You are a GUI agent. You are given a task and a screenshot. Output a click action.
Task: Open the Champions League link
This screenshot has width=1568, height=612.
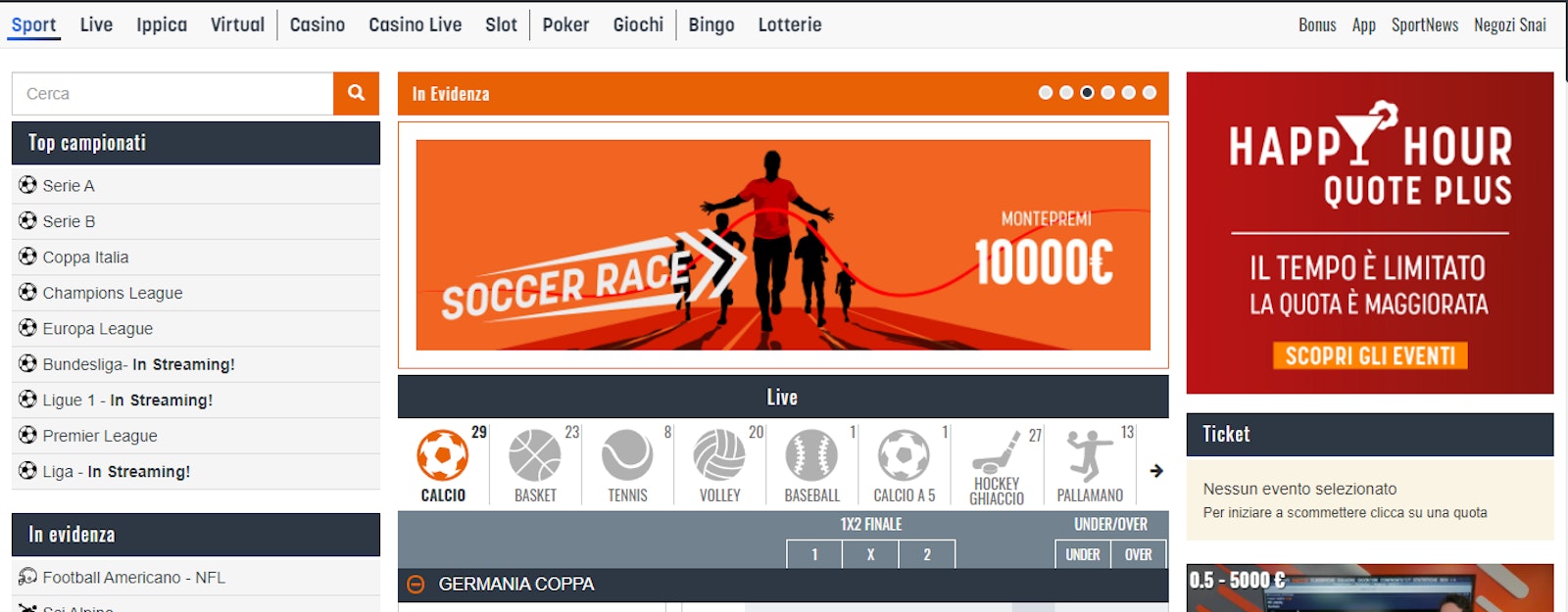click(113, 293)
